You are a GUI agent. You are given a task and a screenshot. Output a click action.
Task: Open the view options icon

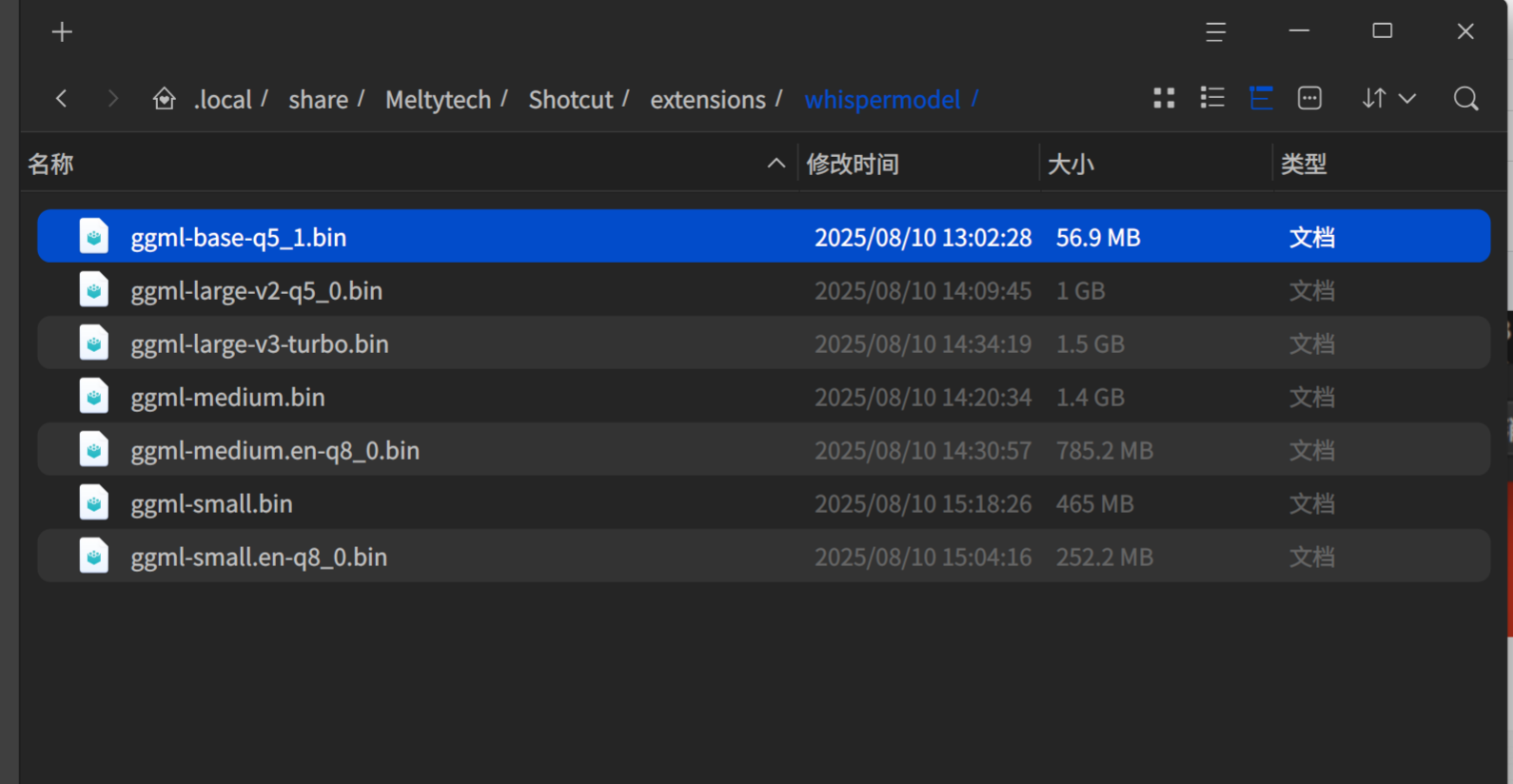(x=1309, y=98)
